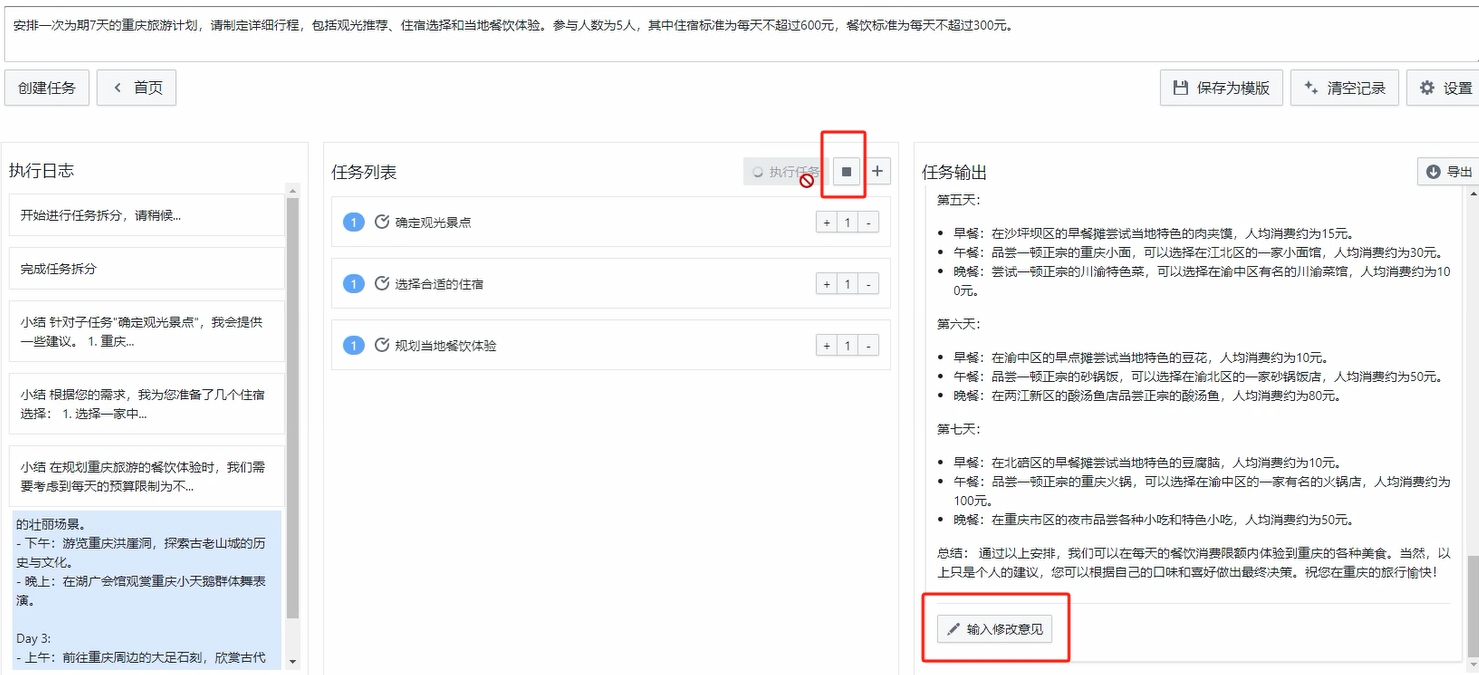Increase count for 选择合适的住宿 task
1479x675 pixels.
(x=827, y=285)
